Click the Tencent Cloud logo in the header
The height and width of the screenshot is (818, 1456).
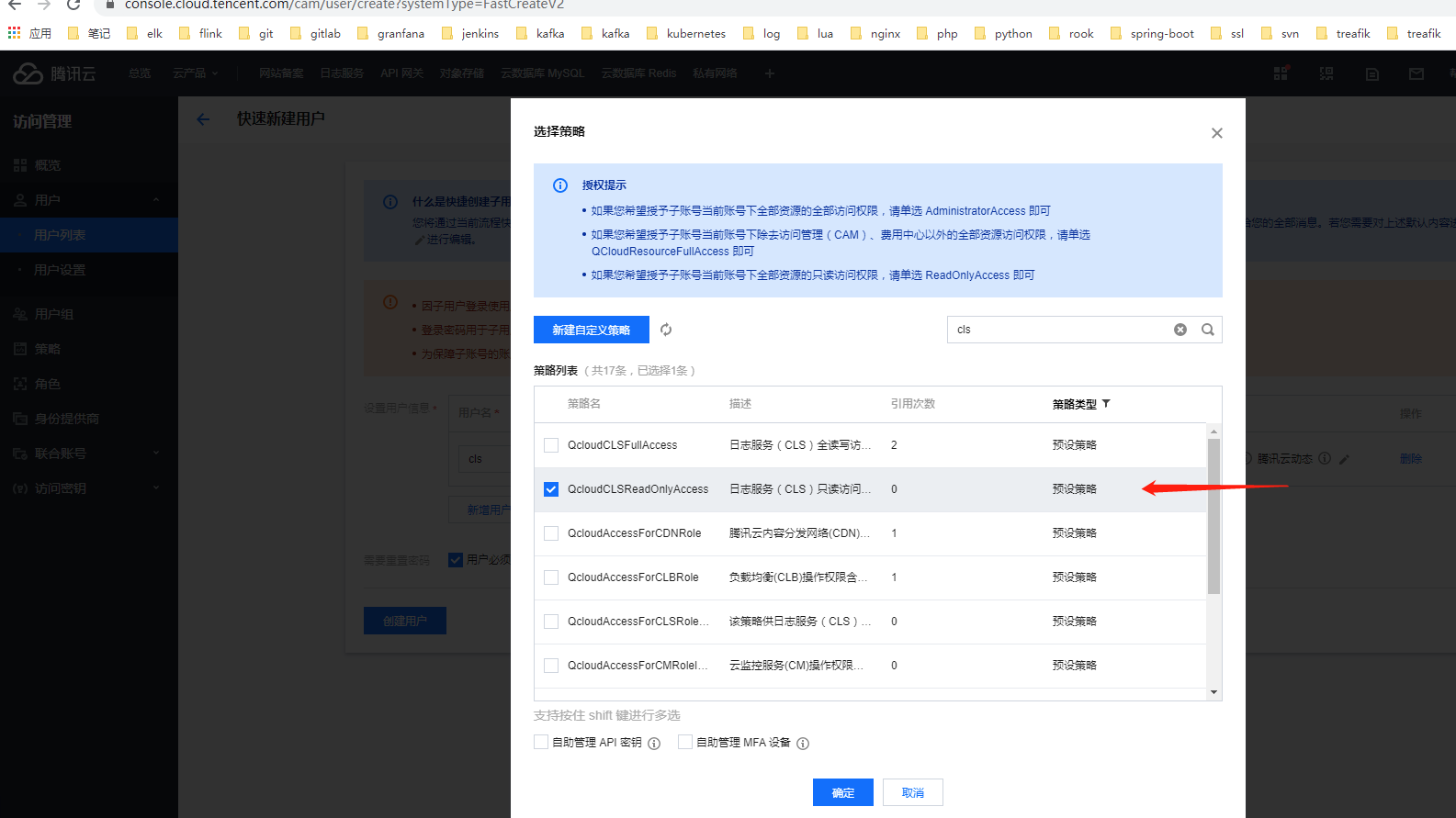click(x=54, y=73)
